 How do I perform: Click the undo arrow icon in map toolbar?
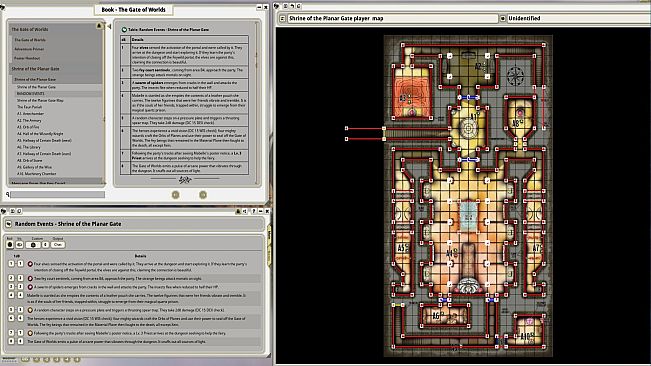point(292,6)
